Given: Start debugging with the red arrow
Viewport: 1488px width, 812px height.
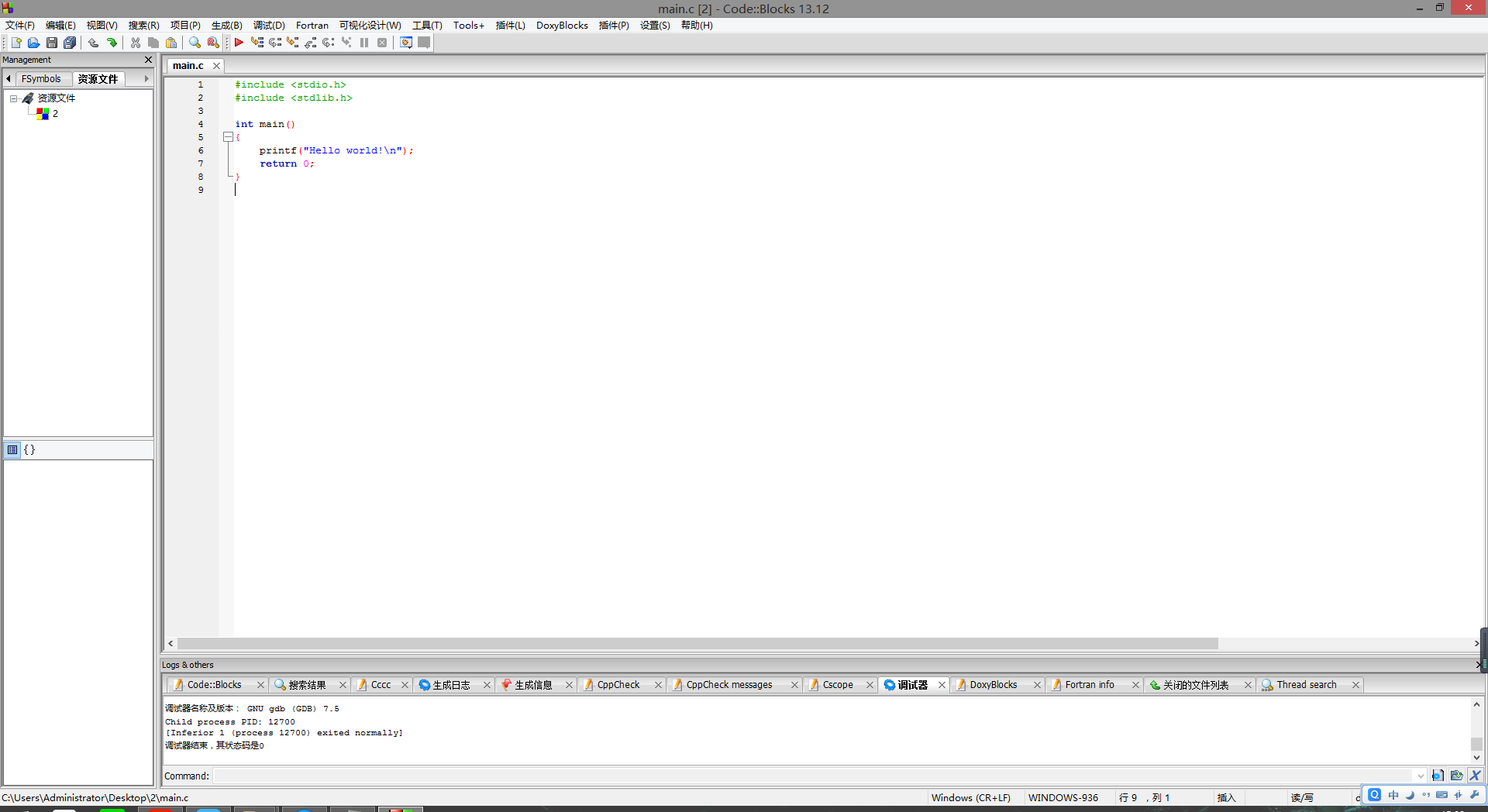Looking at the screenshot, I should [x=239, y=43].
